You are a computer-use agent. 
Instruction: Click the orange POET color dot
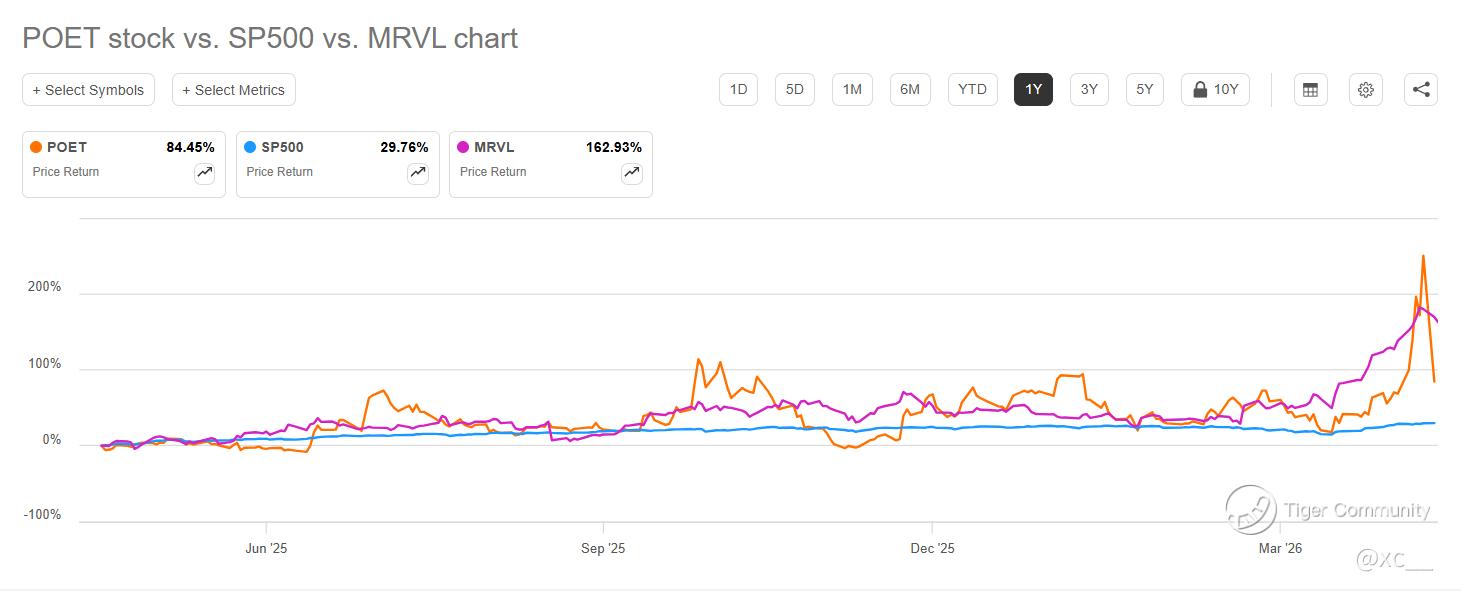[x=36, y=147]
